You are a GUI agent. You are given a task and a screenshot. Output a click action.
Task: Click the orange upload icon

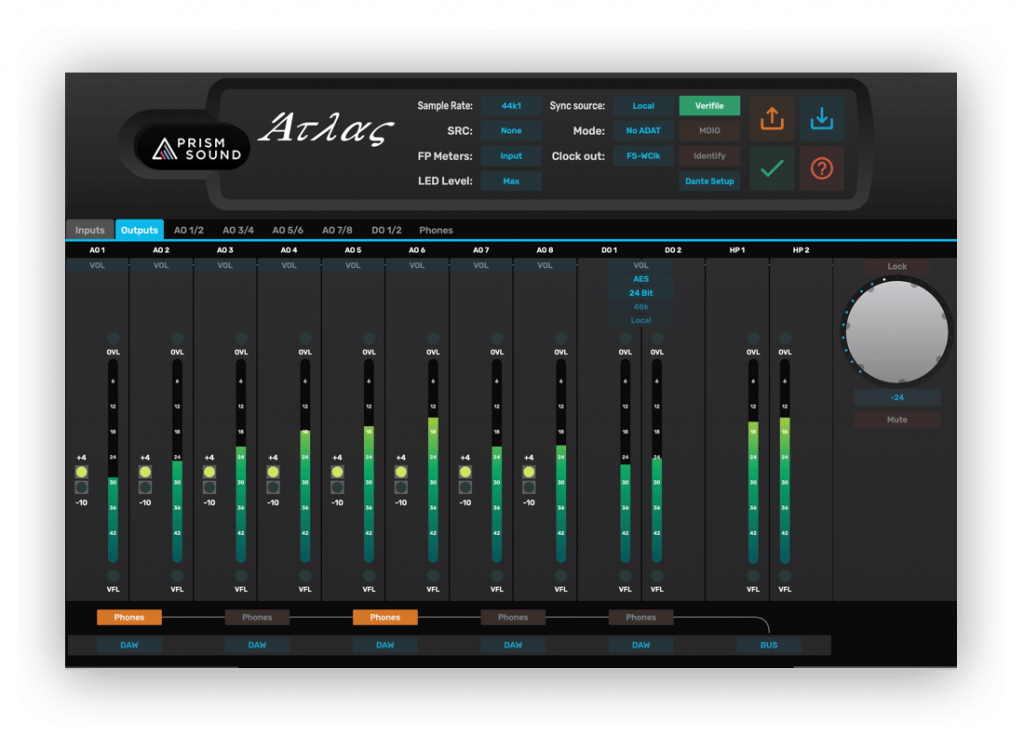click(771, 117)
